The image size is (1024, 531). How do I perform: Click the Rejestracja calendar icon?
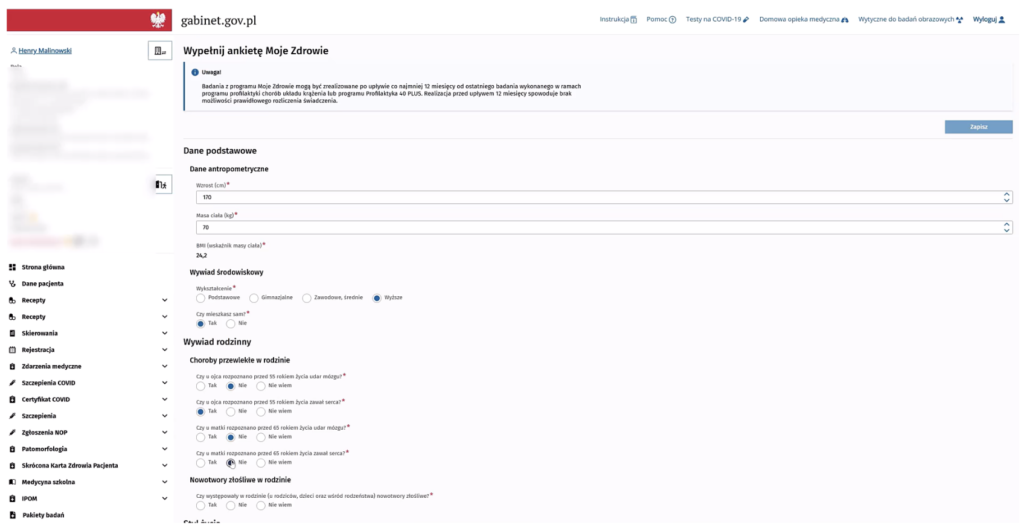(x=12, y=350)
